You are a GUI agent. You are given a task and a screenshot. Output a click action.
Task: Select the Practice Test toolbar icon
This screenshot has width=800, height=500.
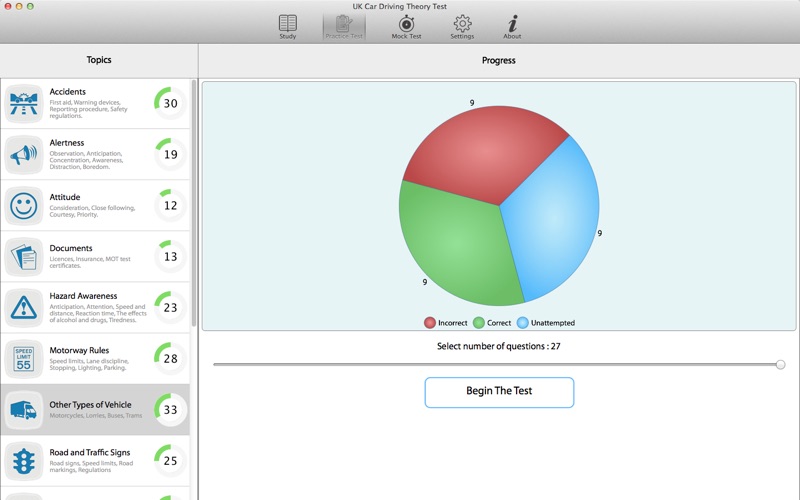344,27
